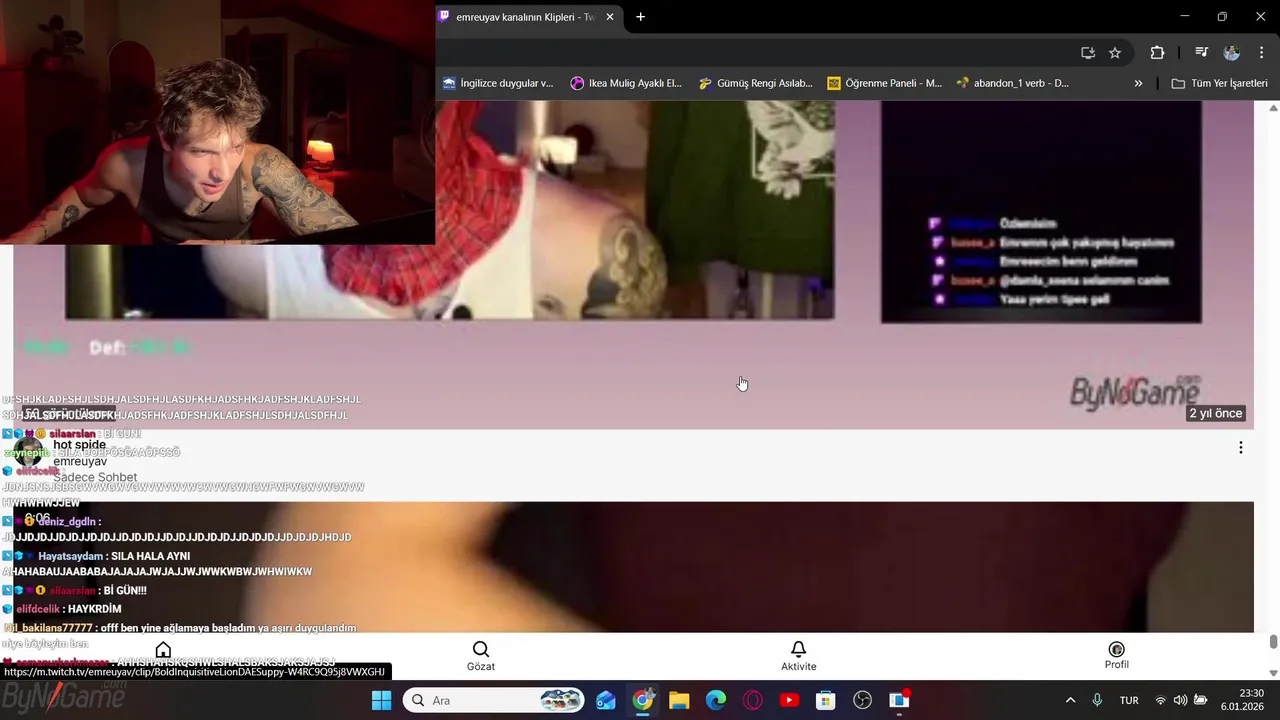Click the taskbar Ara search box
The width and height of the screenshot is (1280, 720).
(494, 700)
